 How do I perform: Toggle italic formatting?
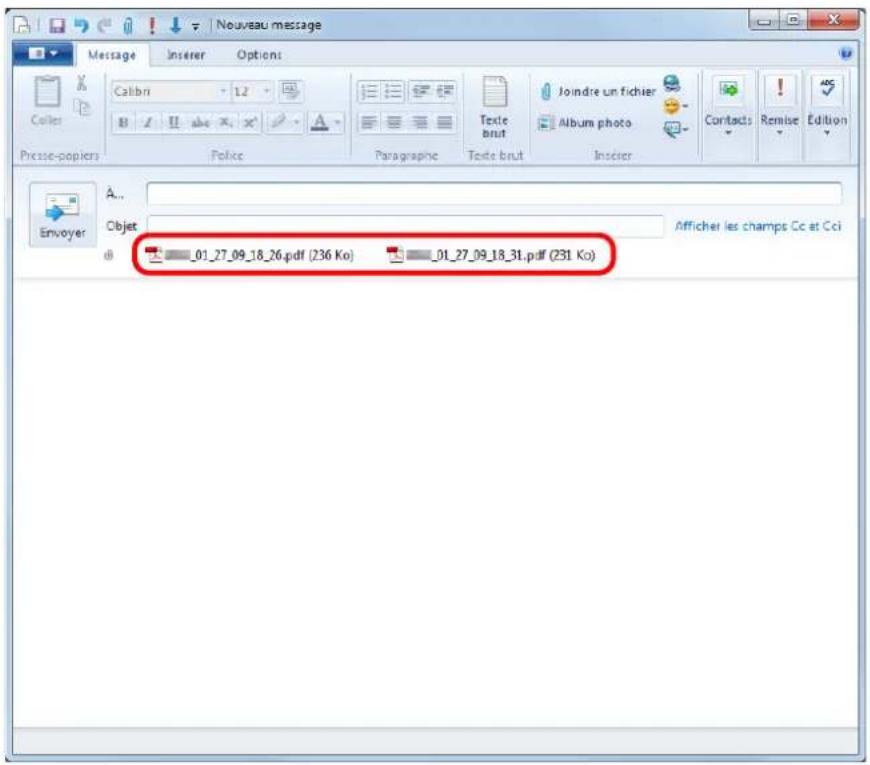click(x=148, y=123)
